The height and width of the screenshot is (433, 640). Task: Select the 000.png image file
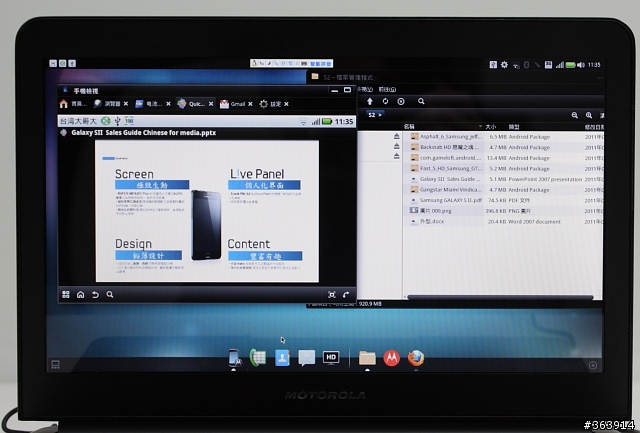coord(502,211)
